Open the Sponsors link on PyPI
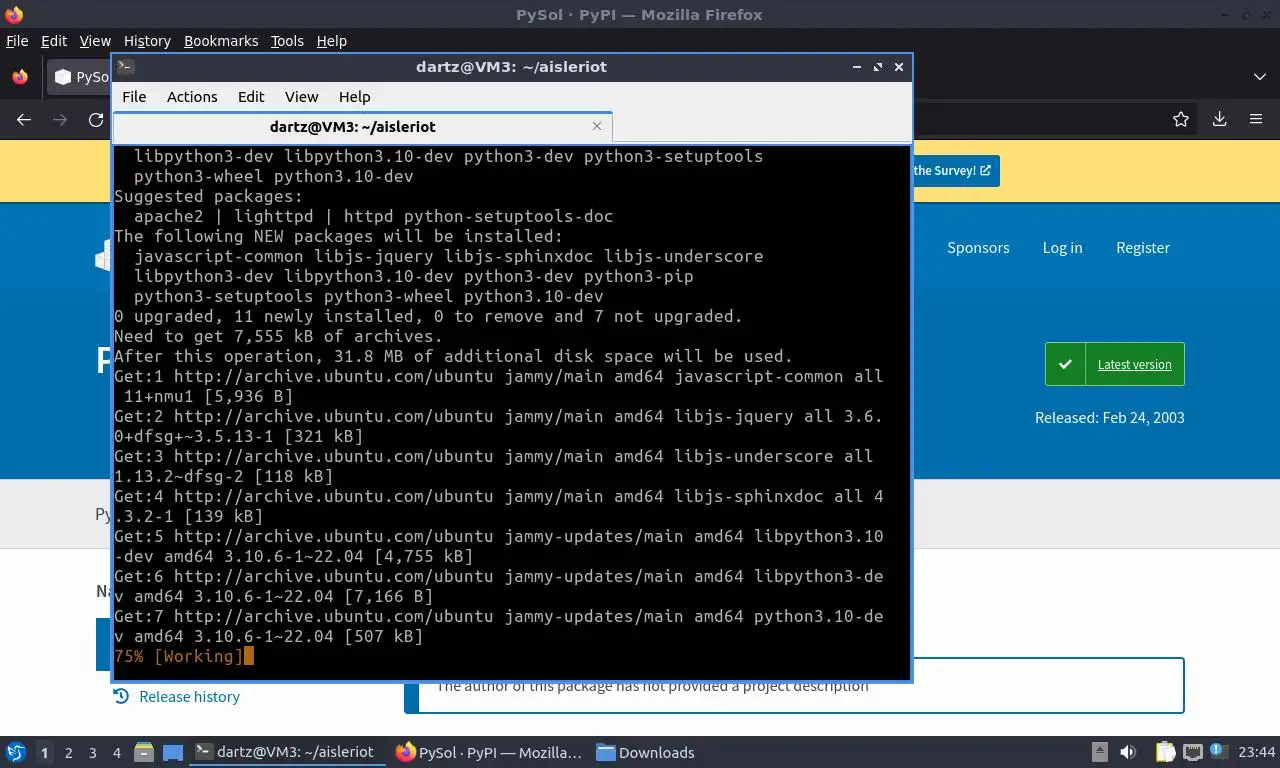 click(x=978, y=248)
